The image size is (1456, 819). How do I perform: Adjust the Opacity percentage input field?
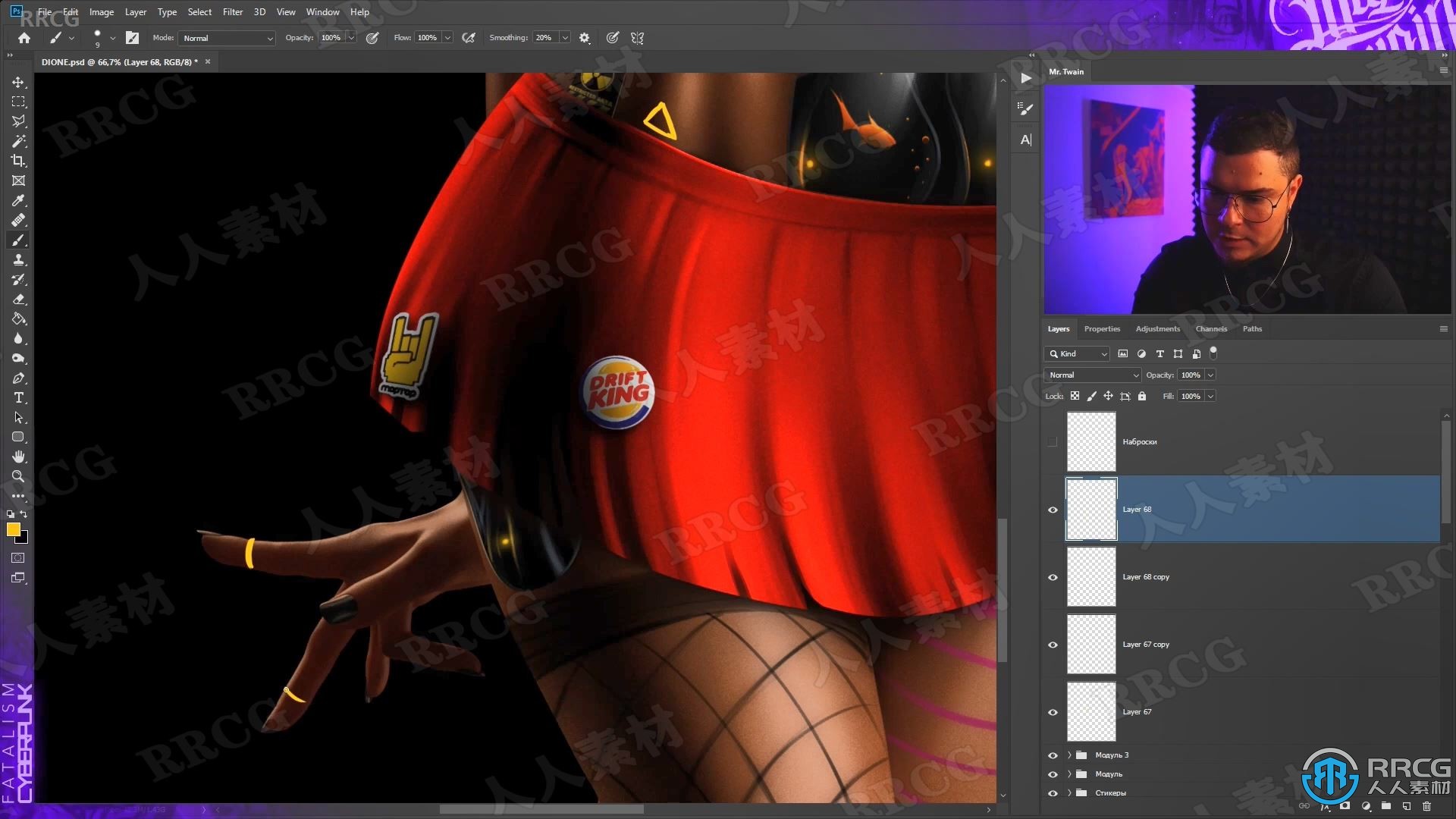tap(1191, 374)
